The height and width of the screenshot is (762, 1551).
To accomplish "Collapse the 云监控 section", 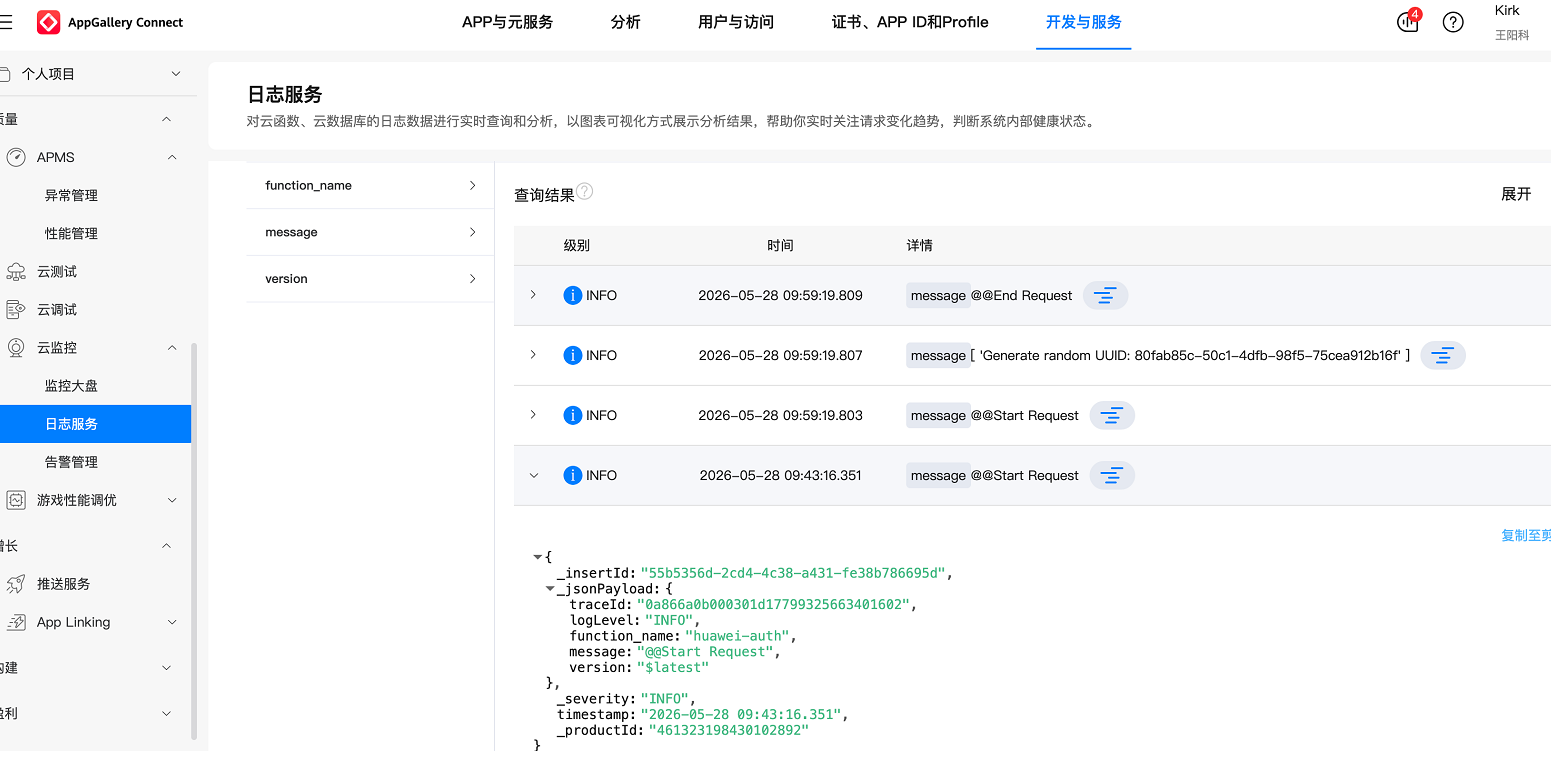I will 172,347.
